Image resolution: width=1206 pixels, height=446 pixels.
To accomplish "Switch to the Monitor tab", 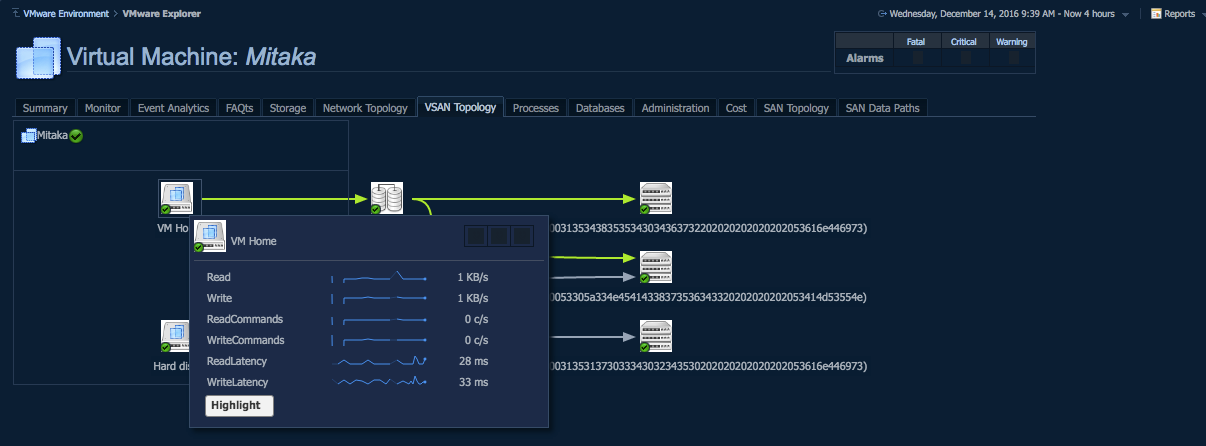I will coord(103,108).
